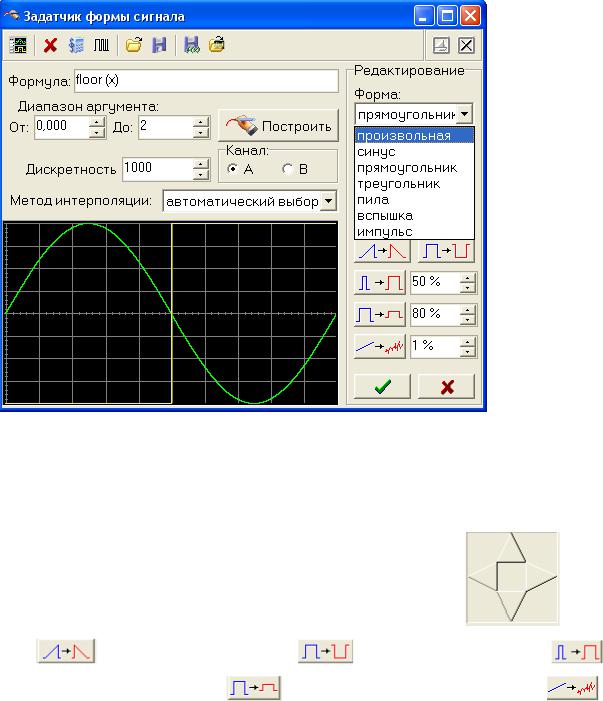603x701 pixels.
Task: Increase До value with up arrow
Action: [x=201, y=122]
